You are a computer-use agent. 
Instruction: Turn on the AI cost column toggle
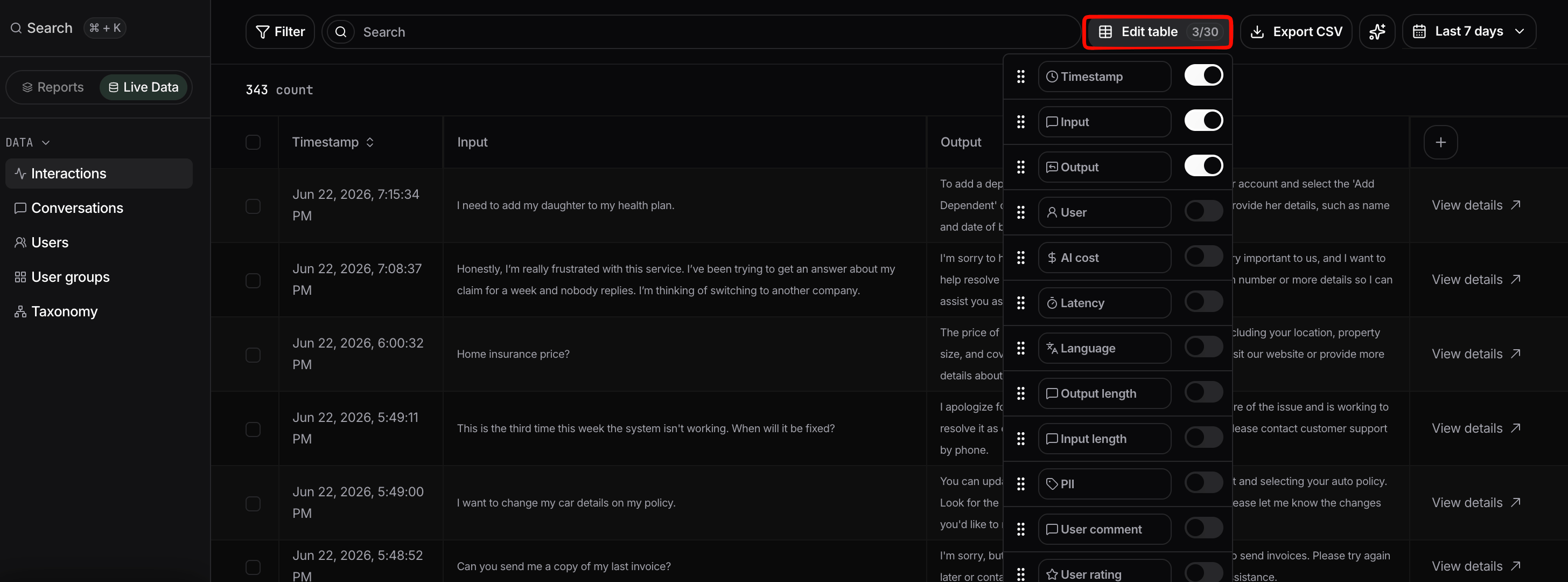point(1203,257)
